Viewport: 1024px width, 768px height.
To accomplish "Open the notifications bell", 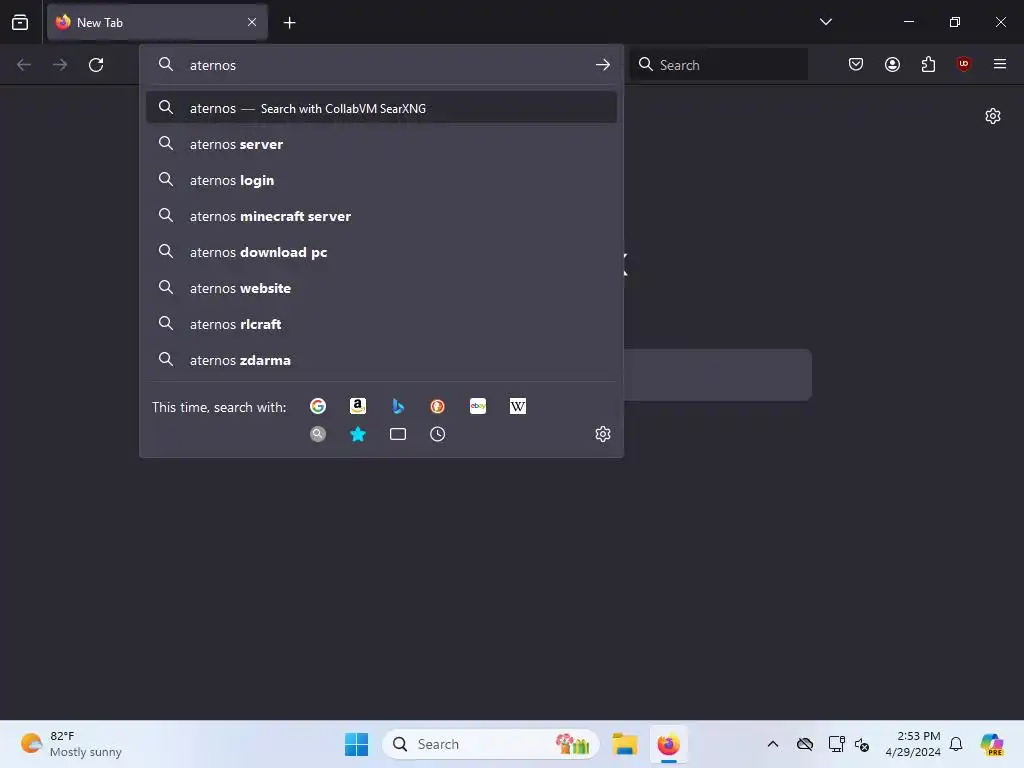I will [956, 744].
